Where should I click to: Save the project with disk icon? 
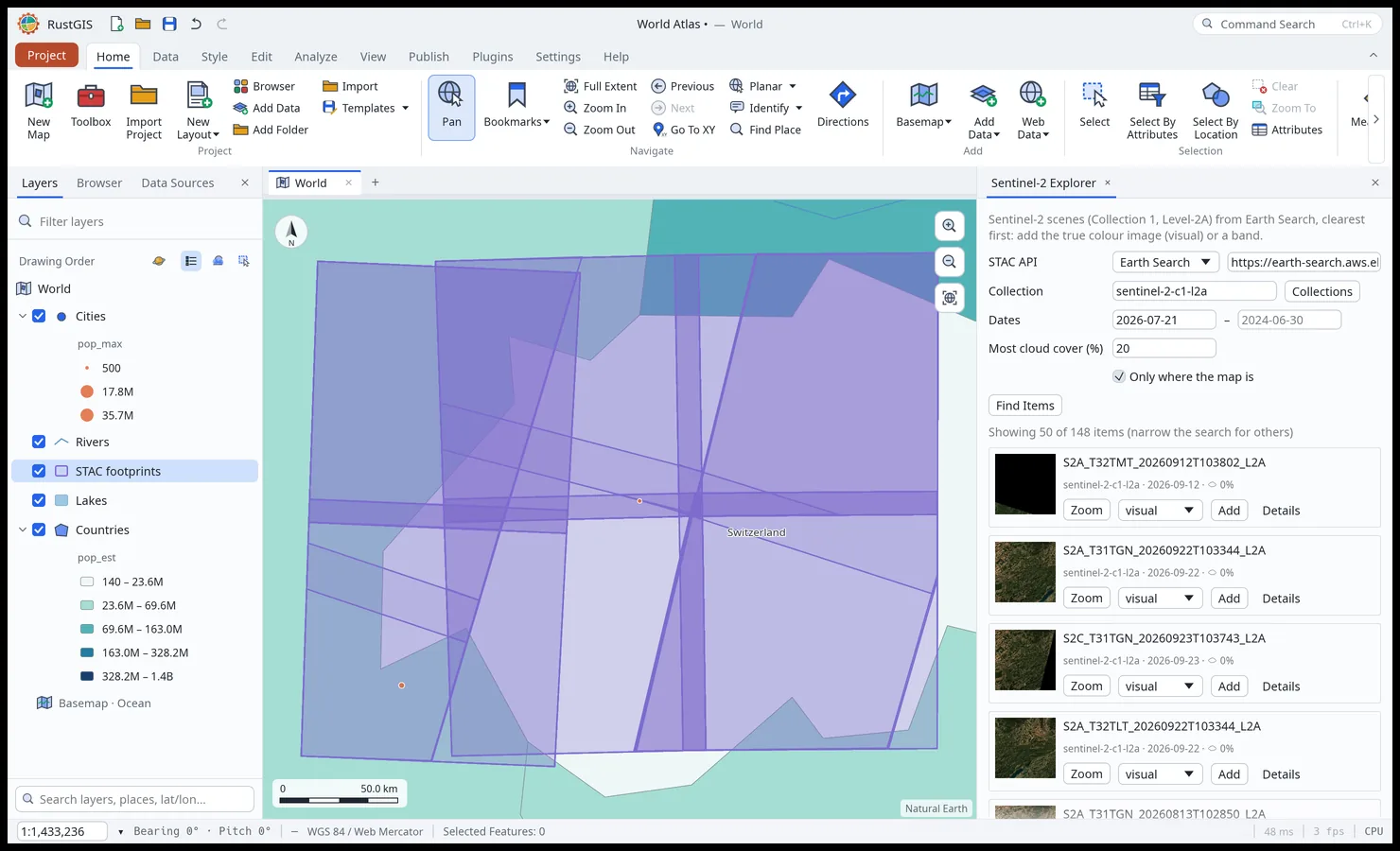[169, 24]
